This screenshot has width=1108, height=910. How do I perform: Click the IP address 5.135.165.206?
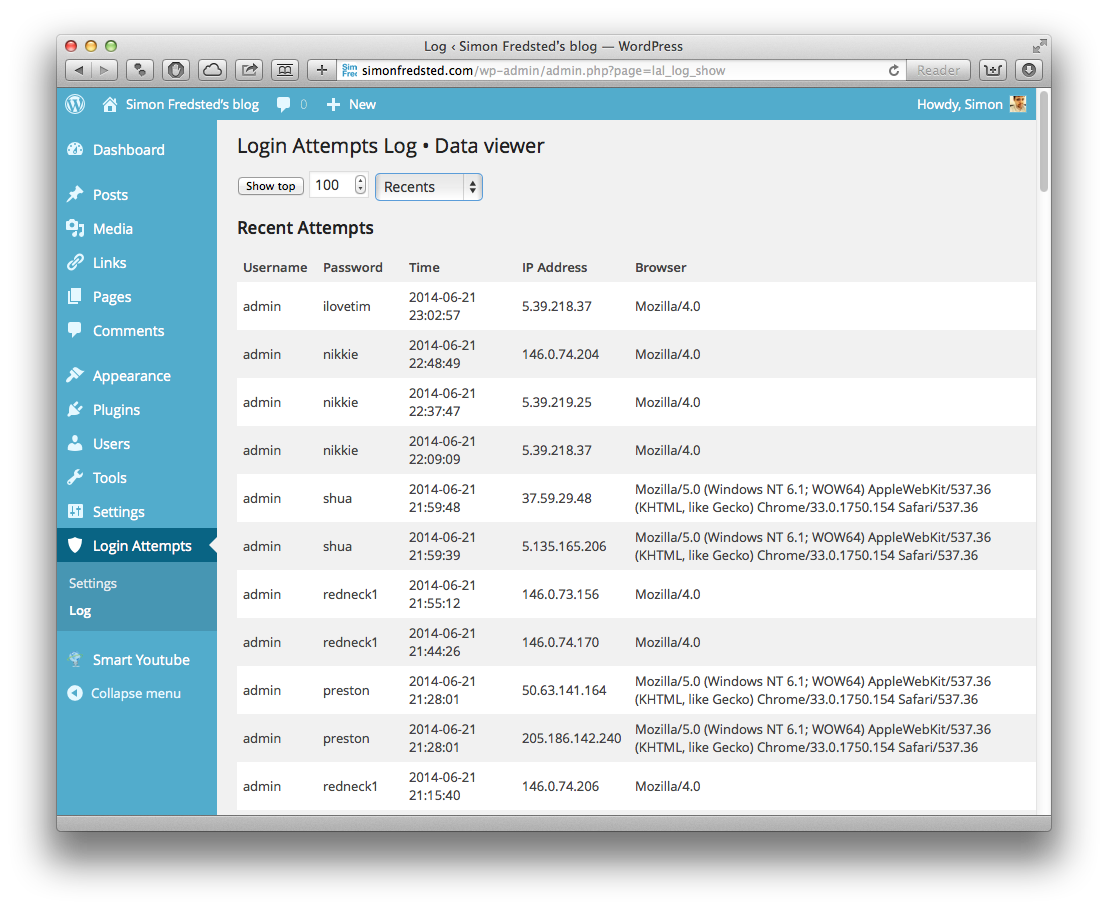click(x=564, y=547)
